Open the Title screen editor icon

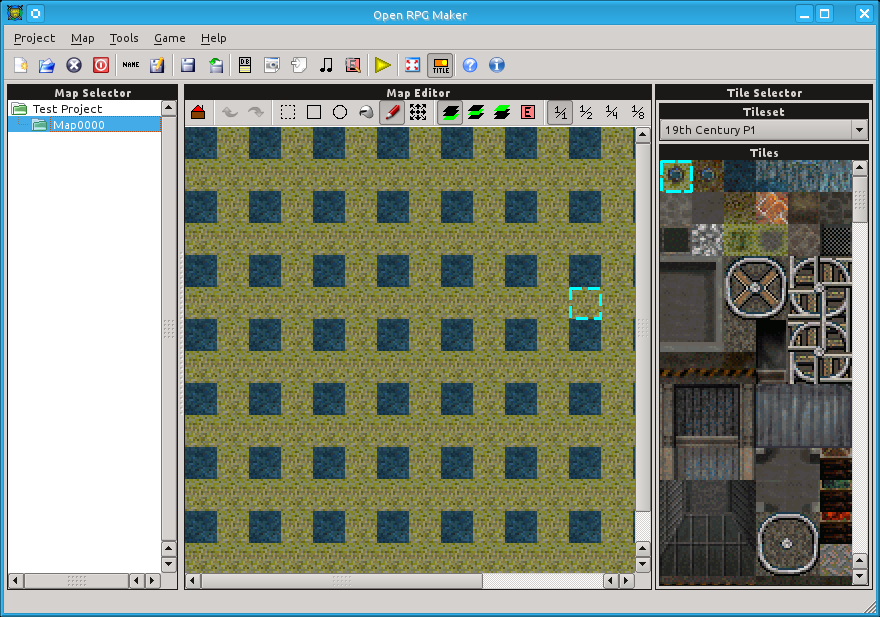(441, 65)
